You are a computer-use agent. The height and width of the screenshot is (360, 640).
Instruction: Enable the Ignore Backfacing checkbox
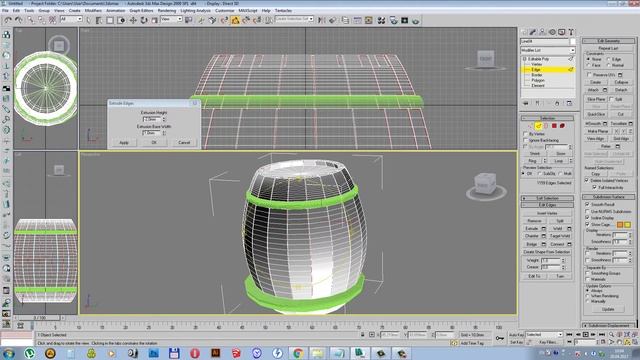(526, 140)
